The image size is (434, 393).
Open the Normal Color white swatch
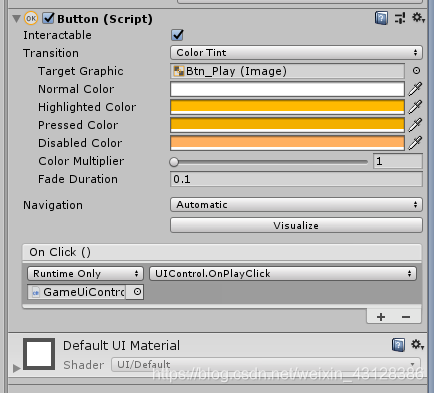[287, 89]
